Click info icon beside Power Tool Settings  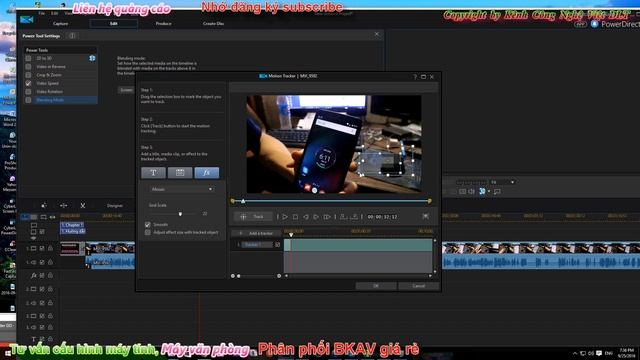tap(72, 36)
